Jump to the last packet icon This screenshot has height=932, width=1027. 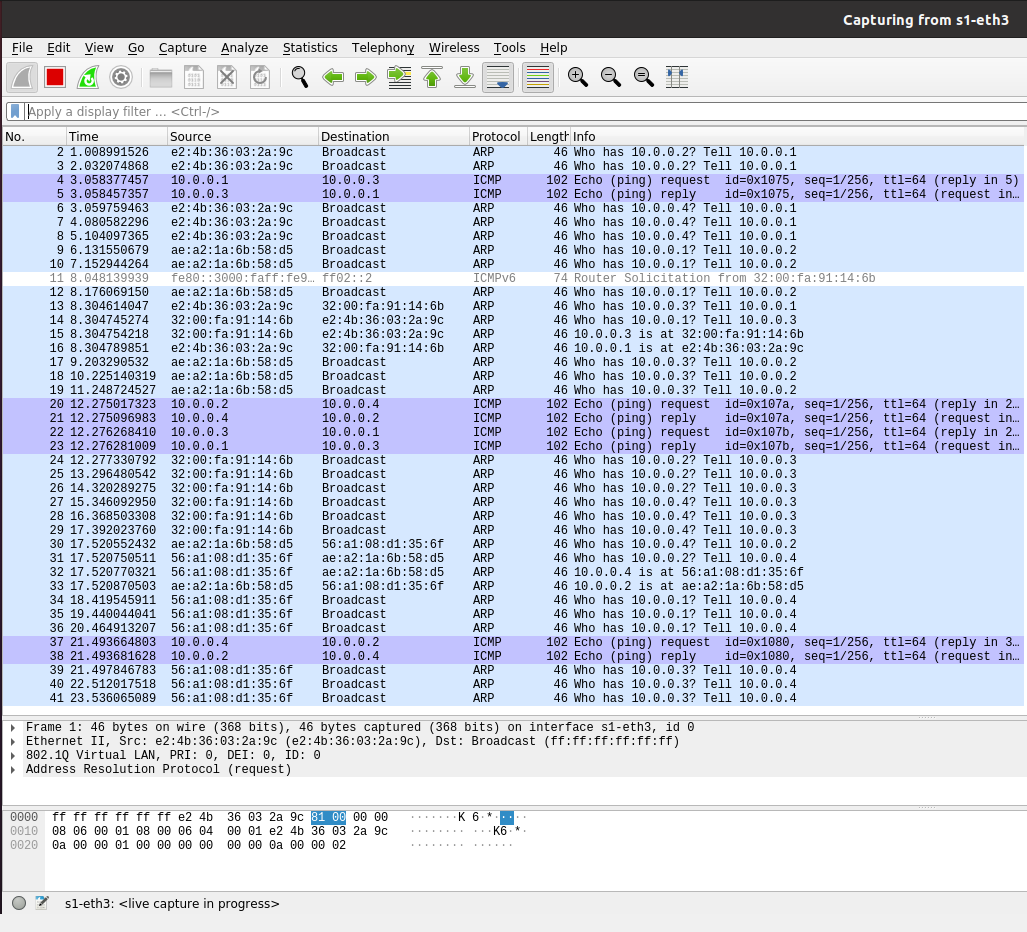coord(465,77)
